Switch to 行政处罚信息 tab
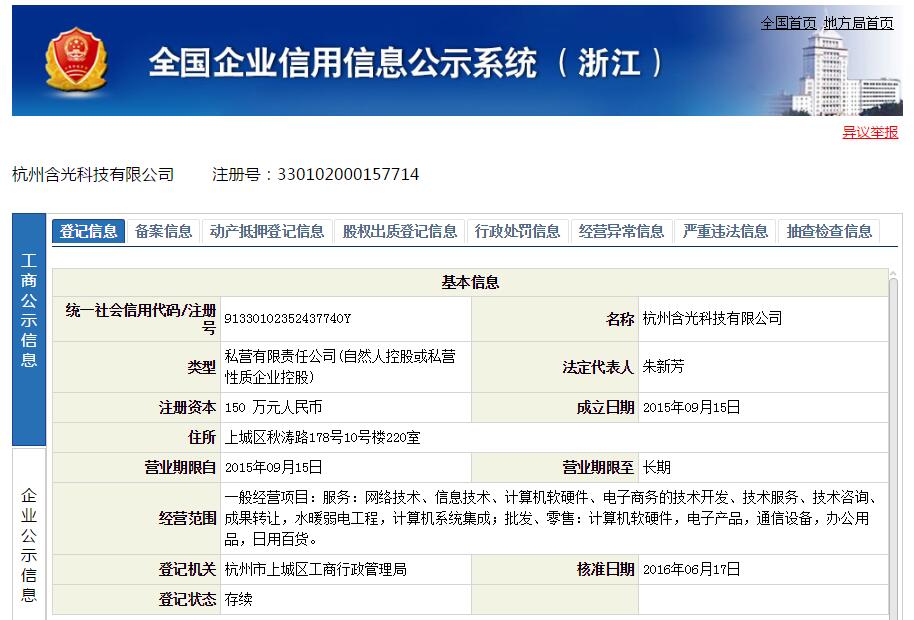914x620 pixels. pos(517,231)
